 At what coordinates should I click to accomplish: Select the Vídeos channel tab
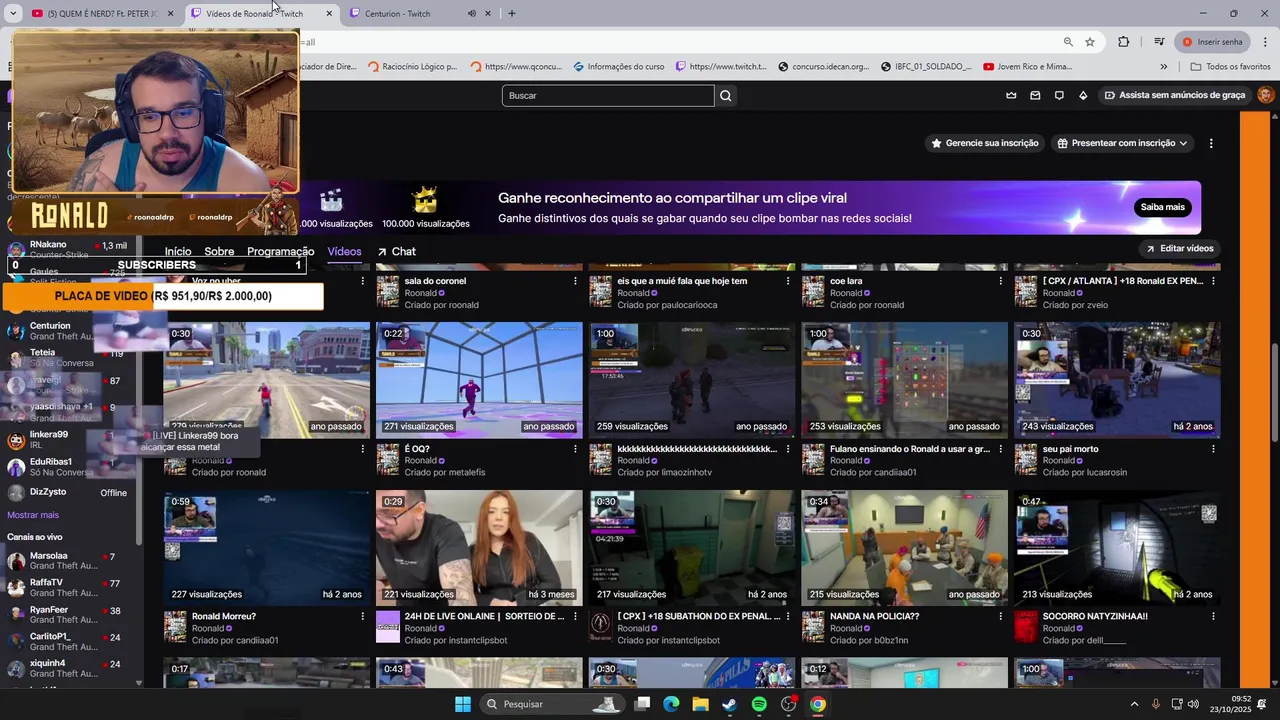pyautogui.click(x=344, y=252)
